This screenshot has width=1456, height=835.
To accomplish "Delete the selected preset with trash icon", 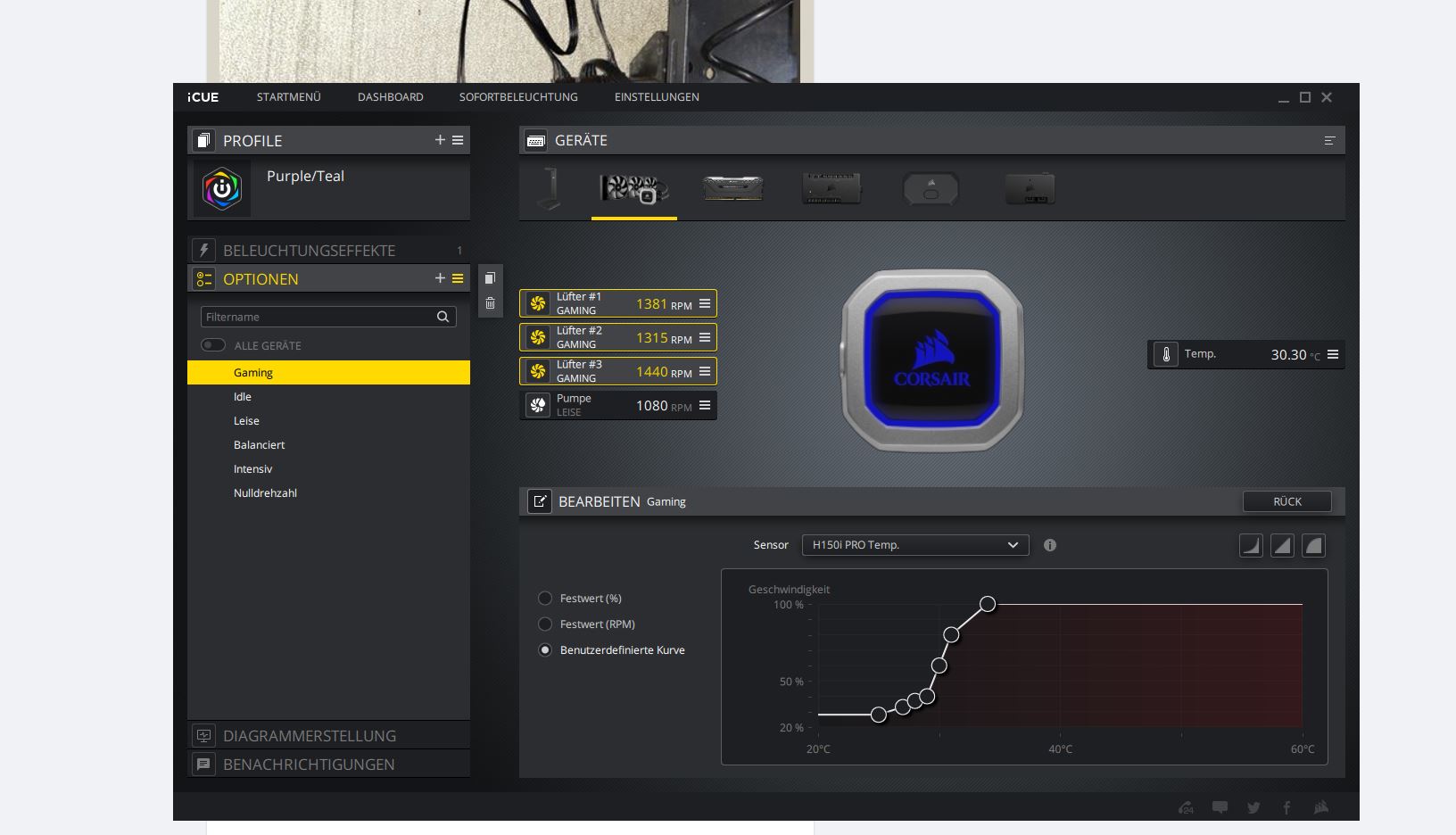I will tap(490, 303).
